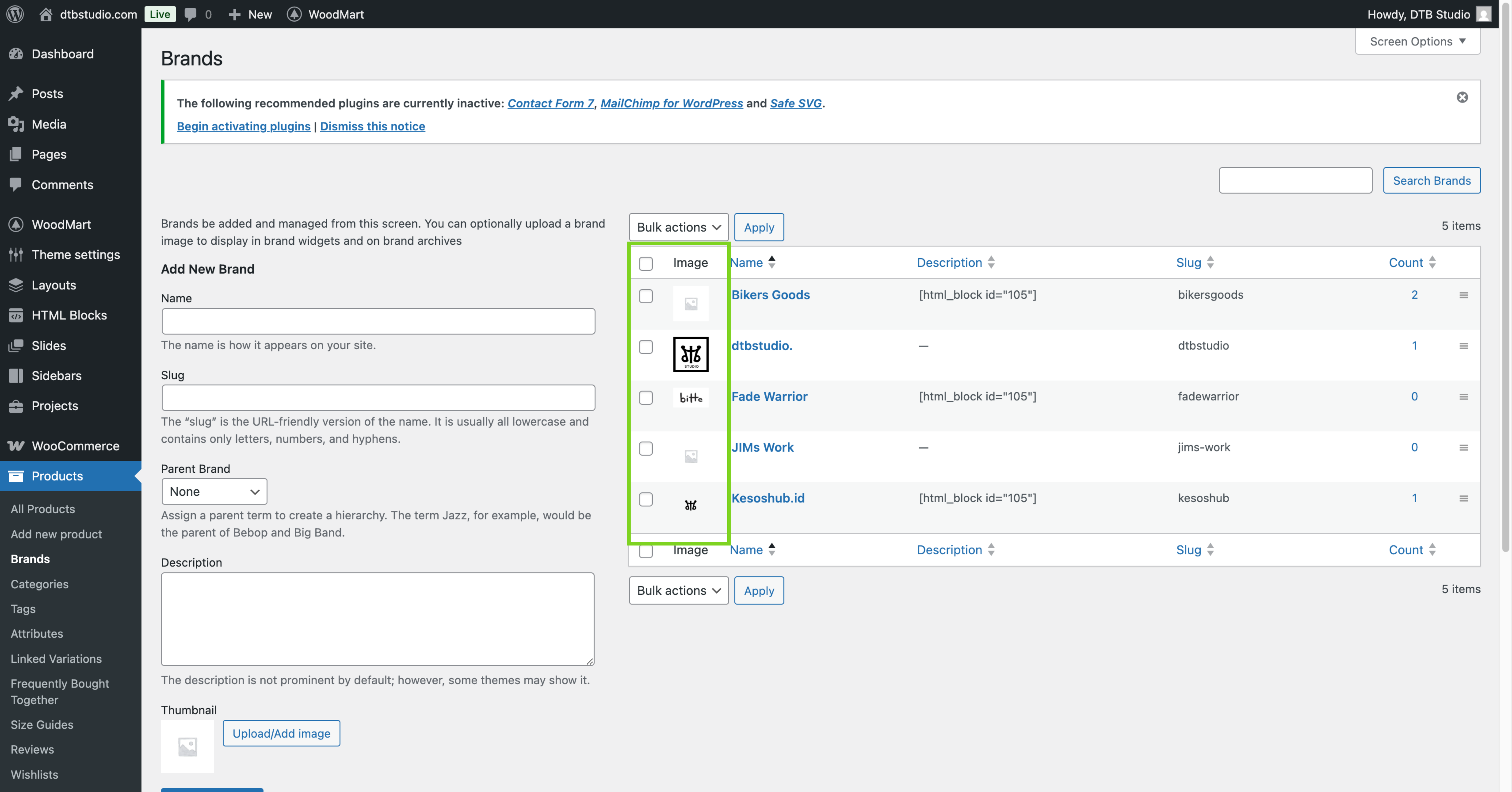
Task: Open Posts in the sidebar menu
Action: point(71,94)
